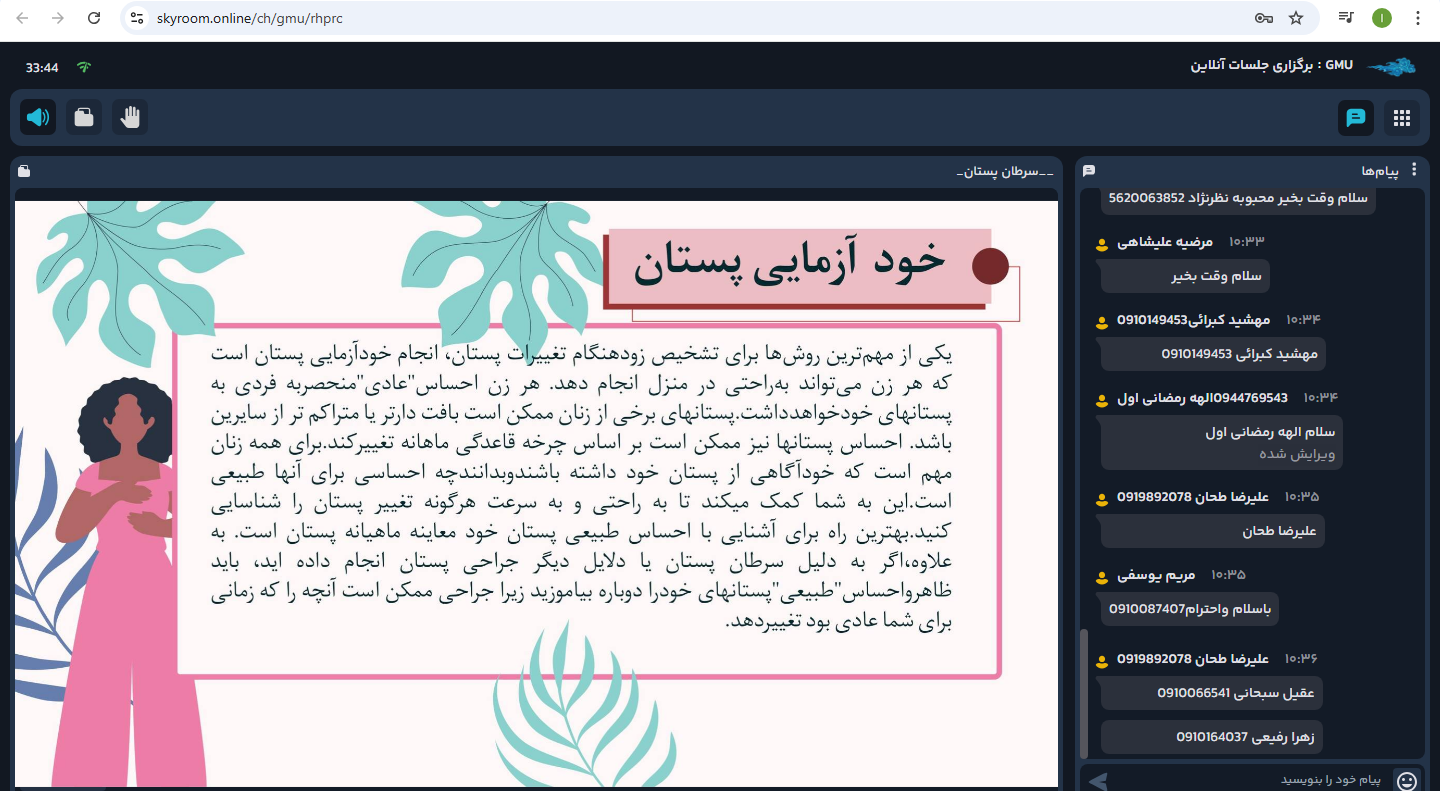Reload the Skyroom page
1440x791 pixels.
click(x=93, y=17)
